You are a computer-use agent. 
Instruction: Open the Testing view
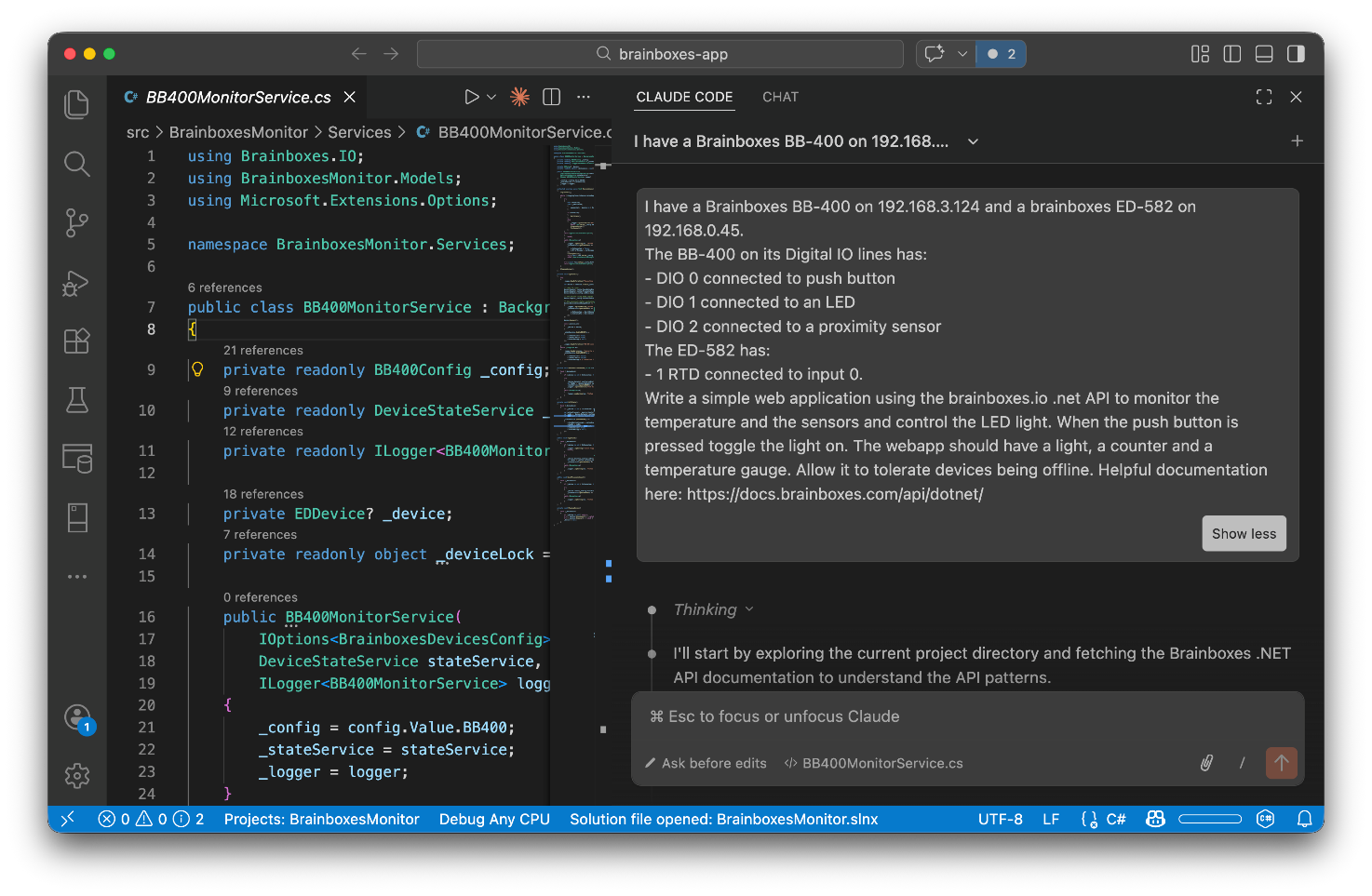coord(76,400)
